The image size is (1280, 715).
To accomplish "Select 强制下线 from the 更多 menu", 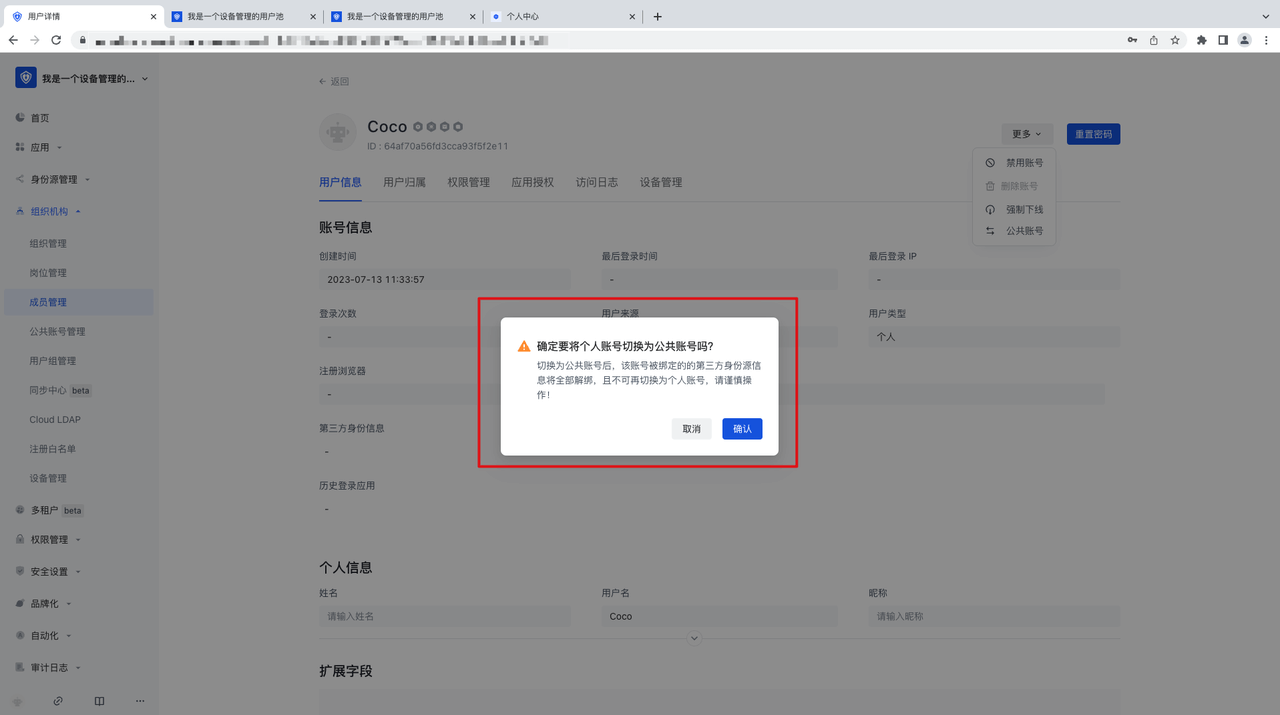I will coord(1024,209).
